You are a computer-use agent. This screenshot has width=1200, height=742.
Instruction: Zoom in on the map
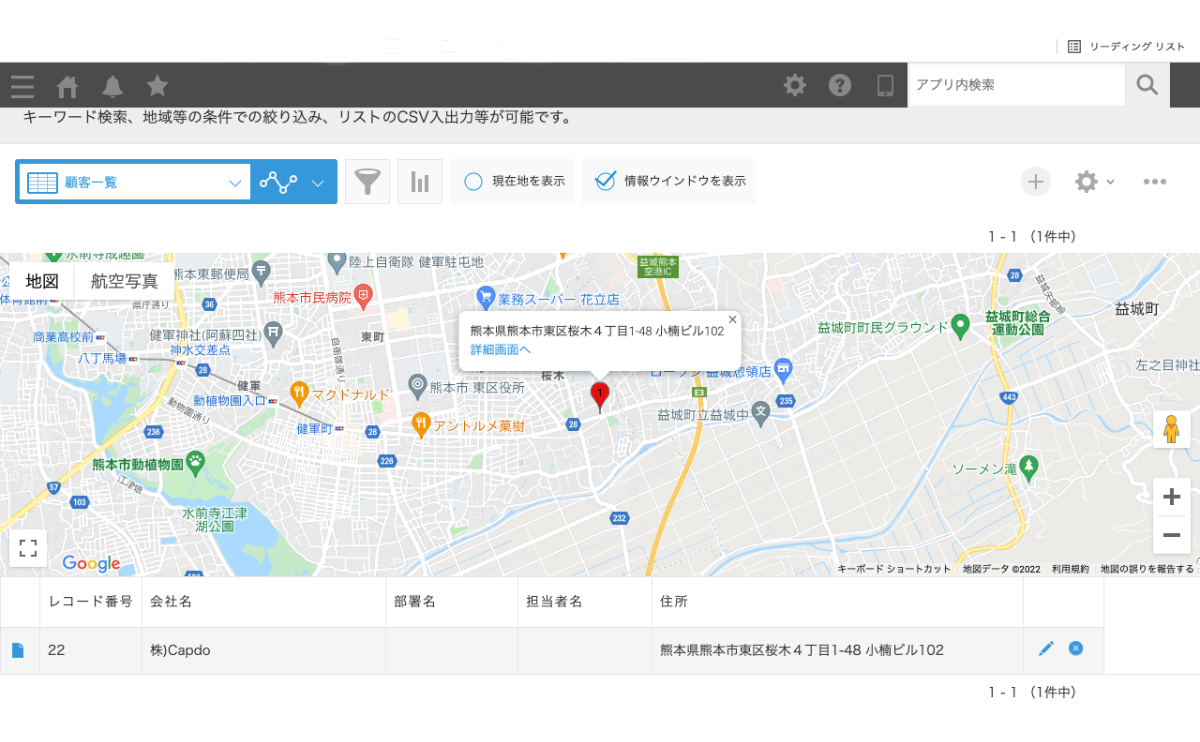1171,497
